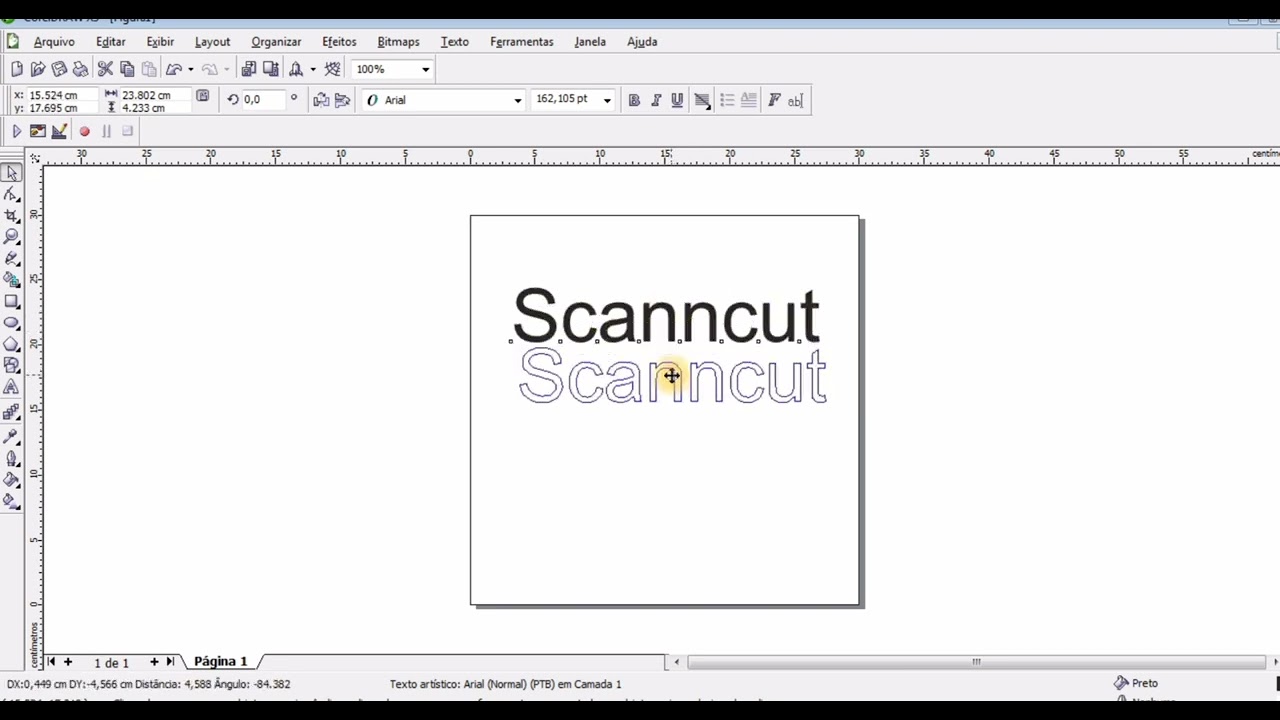Select the Rectangle tool
Viewport: 1280px width, 720px height.
tap(12, 302)
